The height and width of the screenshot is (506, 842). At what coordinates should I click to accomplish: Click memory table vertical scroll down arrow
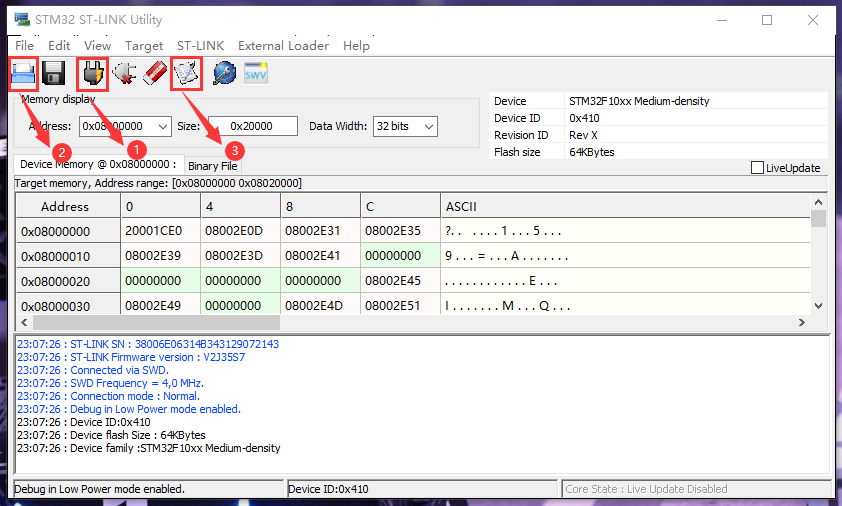coord(818,306)
